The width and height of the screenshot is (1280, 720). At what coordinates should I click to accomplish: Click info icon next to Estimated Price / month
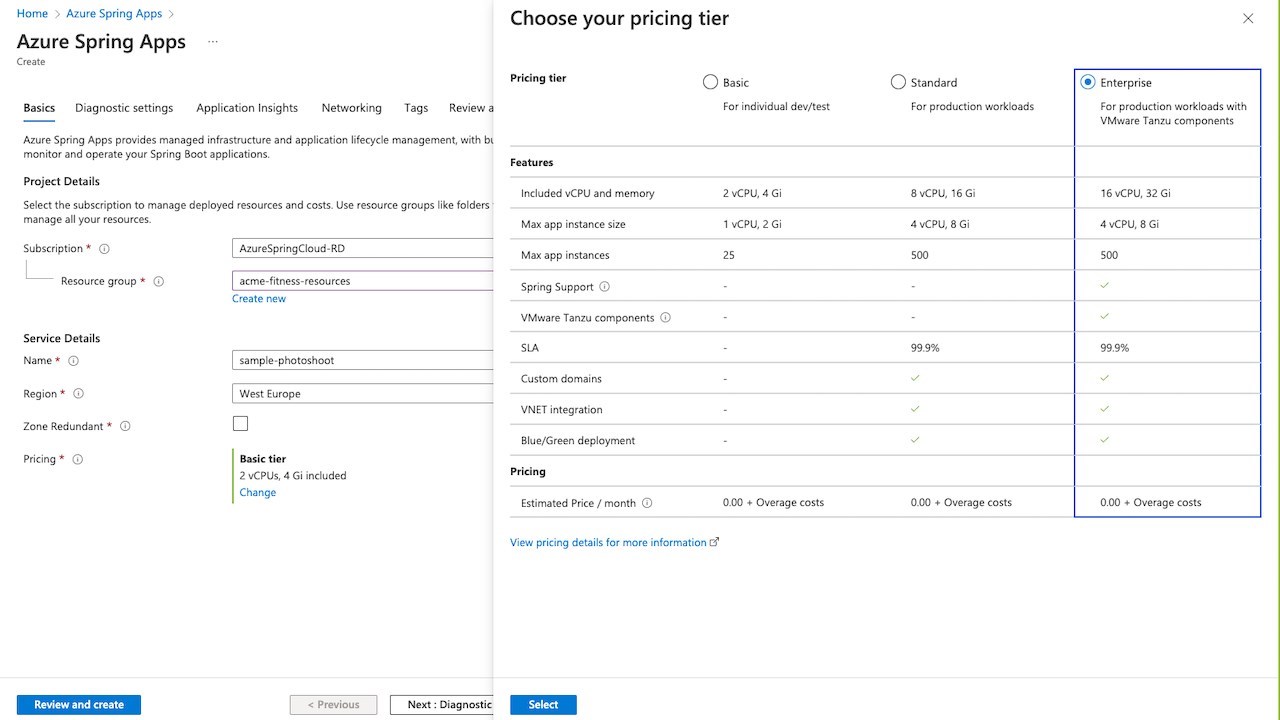click(x=647, y=503)
